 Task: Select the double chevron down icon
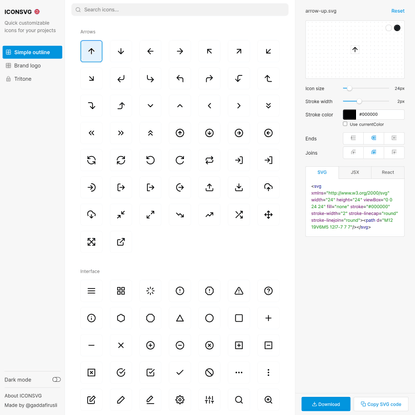pos(268,106)
